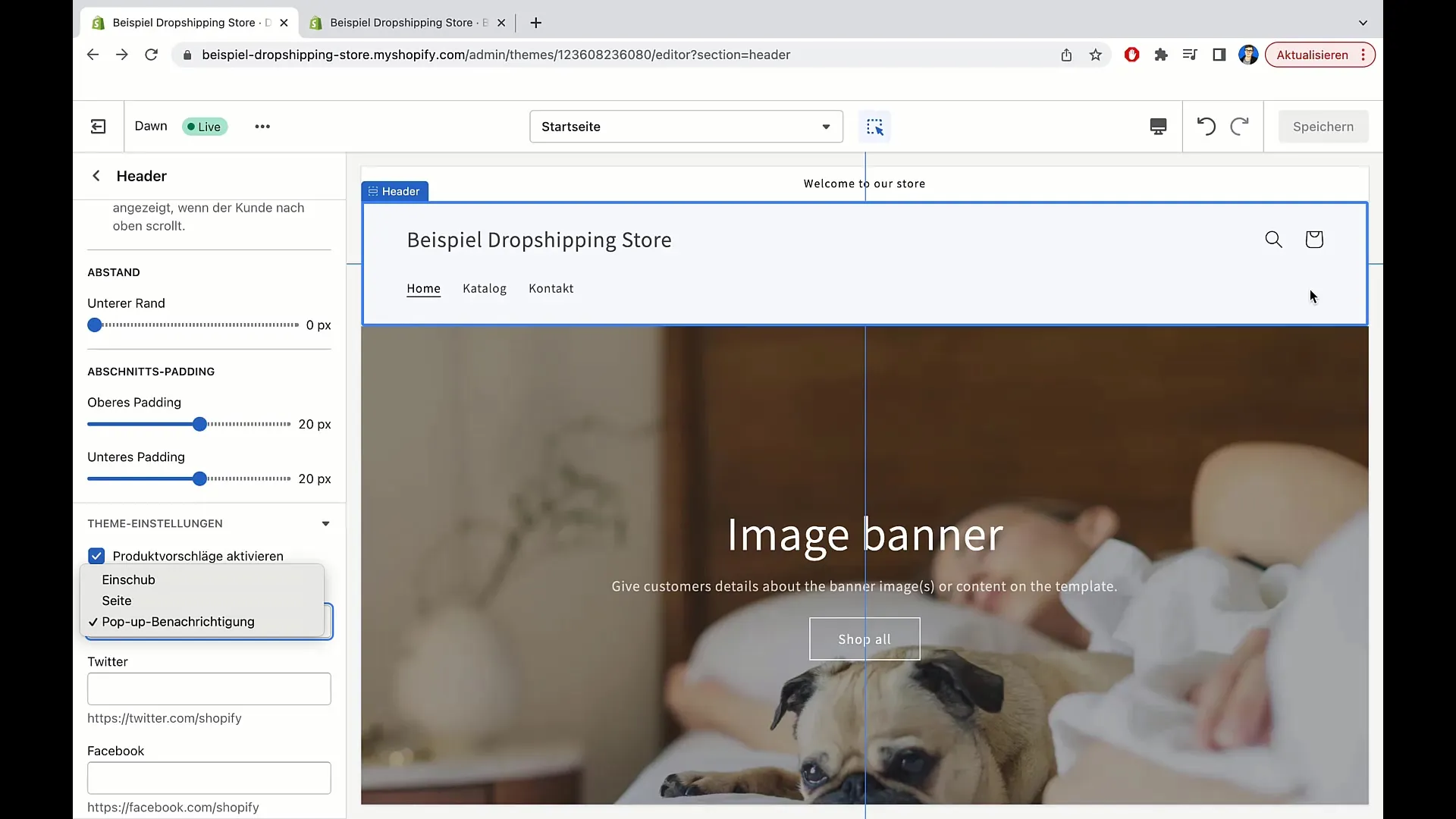Select Seite from dropdown menu

(117, 600)
